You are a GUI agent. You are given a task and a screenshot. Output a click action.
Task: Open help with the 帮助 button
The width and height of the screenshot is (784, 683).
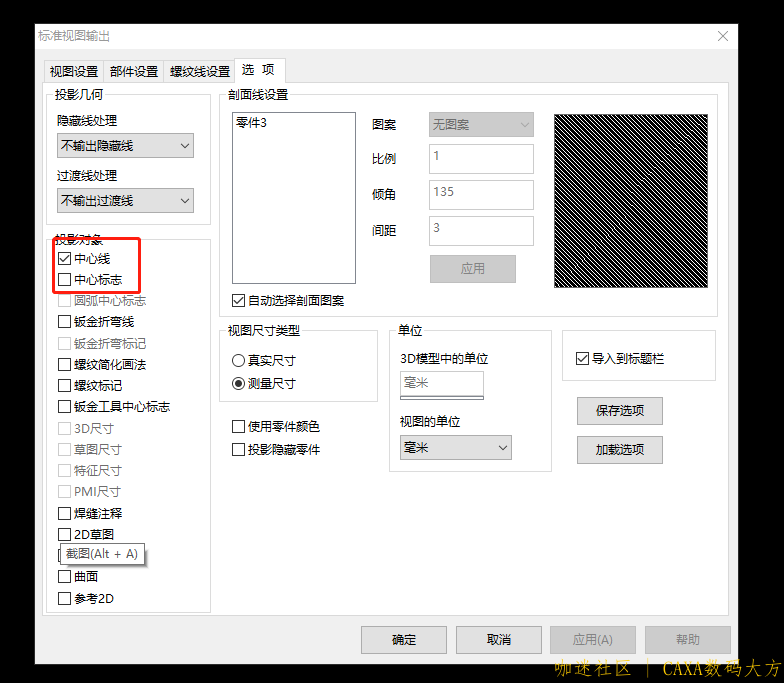click(x=688, y=640)
